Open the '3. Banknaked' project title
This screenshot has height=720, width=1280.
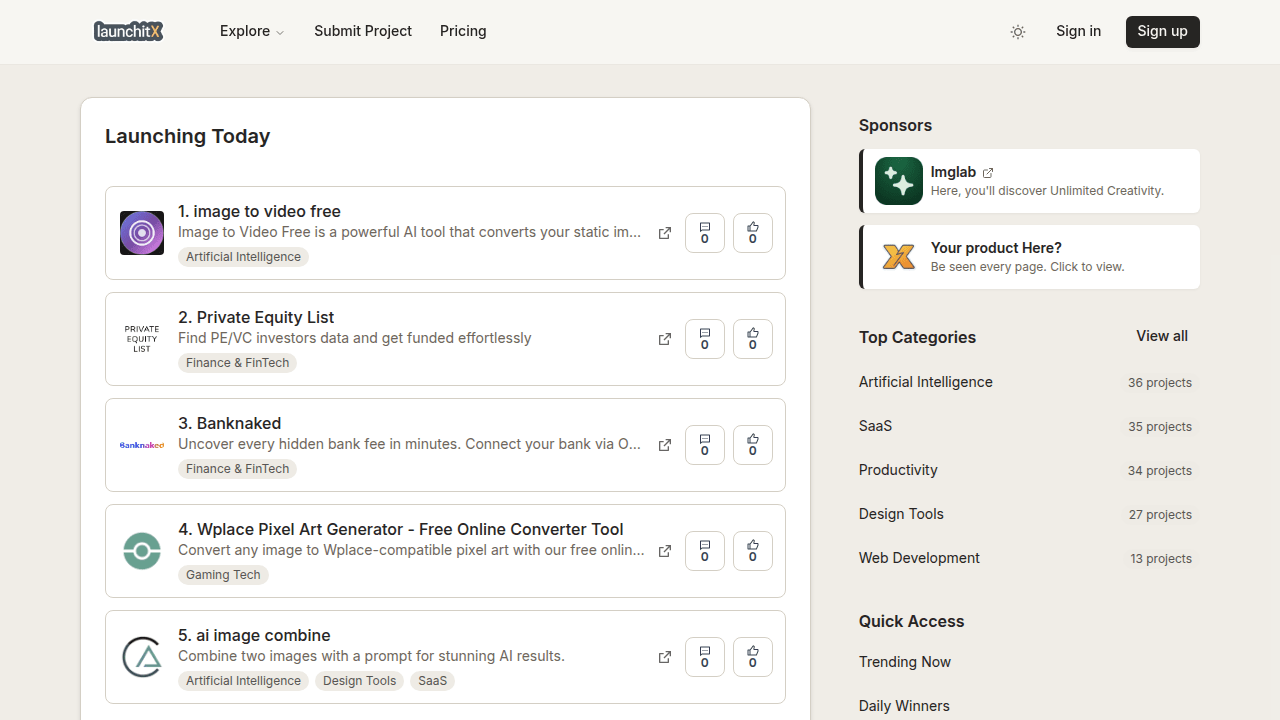(x=229, y=423)
